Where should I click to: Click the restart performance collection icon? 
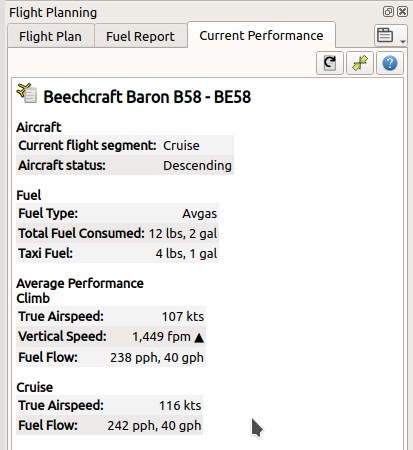tap(330, 63)
